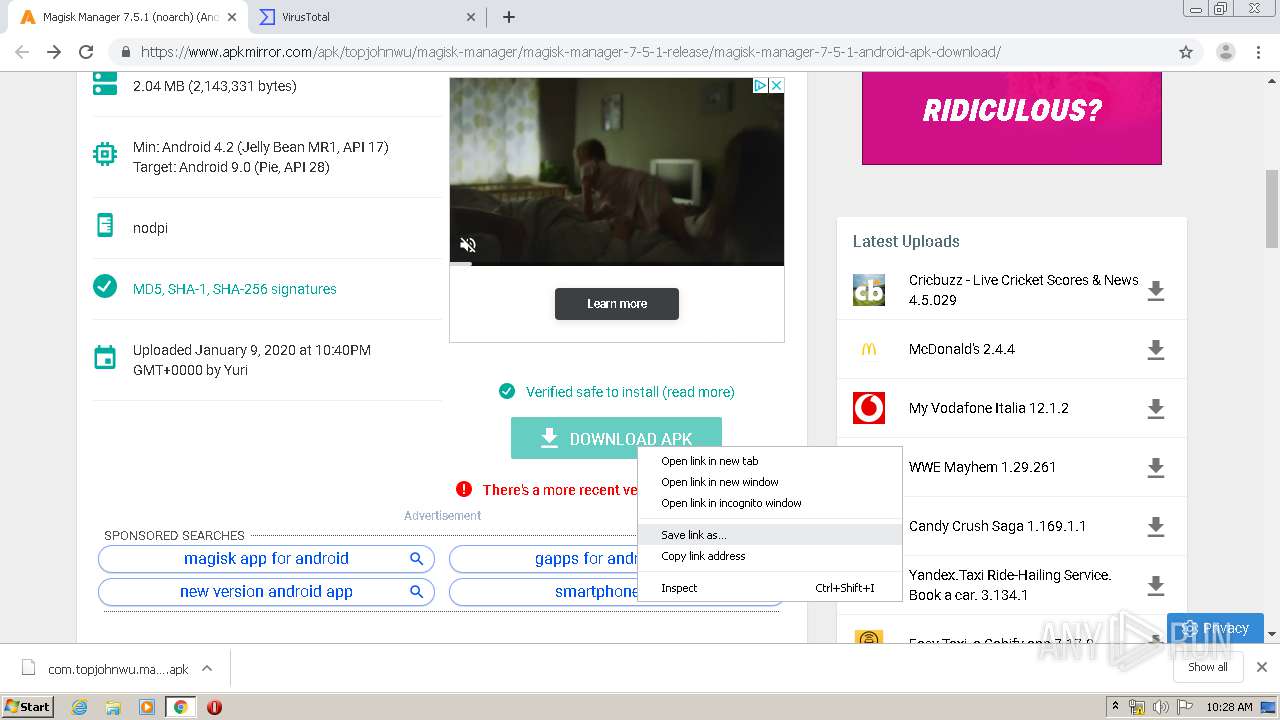This screenshot has height=720, width=1280.
Task: Click the McDonald's app icon
Action: click(x=869, y=349)
